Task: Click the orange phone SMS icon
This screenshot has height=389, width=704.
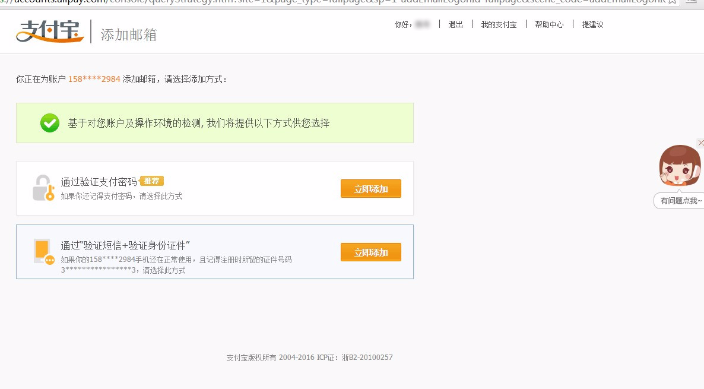Action: coord(44,252)
